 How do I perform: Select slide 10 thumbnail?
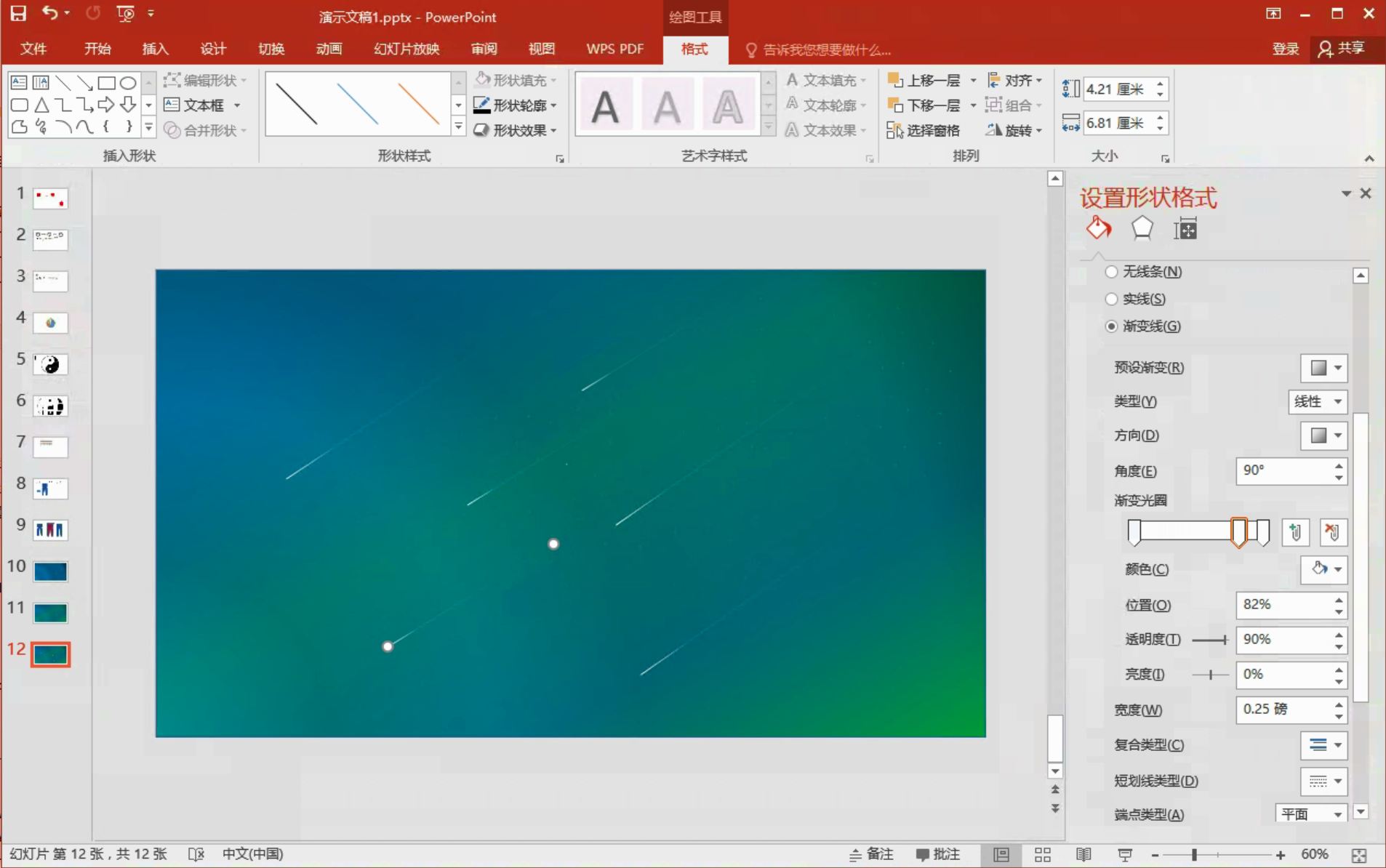click(x=50, y=571)
